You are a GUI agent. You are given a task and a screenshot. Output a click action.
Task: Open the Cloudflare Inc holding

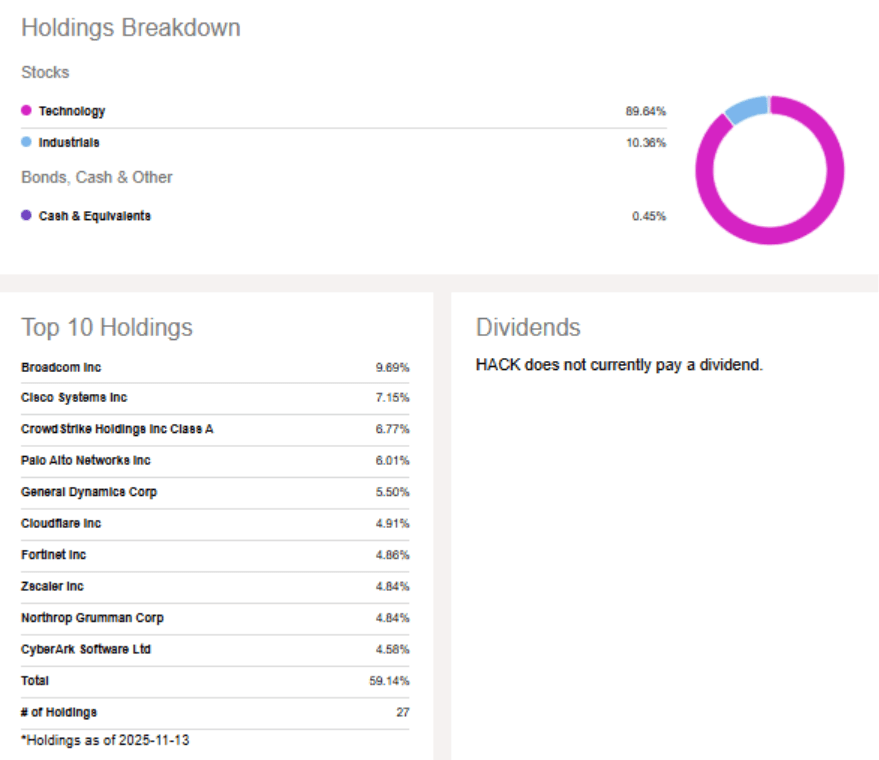pyautogui.click(x=61, y=524)
